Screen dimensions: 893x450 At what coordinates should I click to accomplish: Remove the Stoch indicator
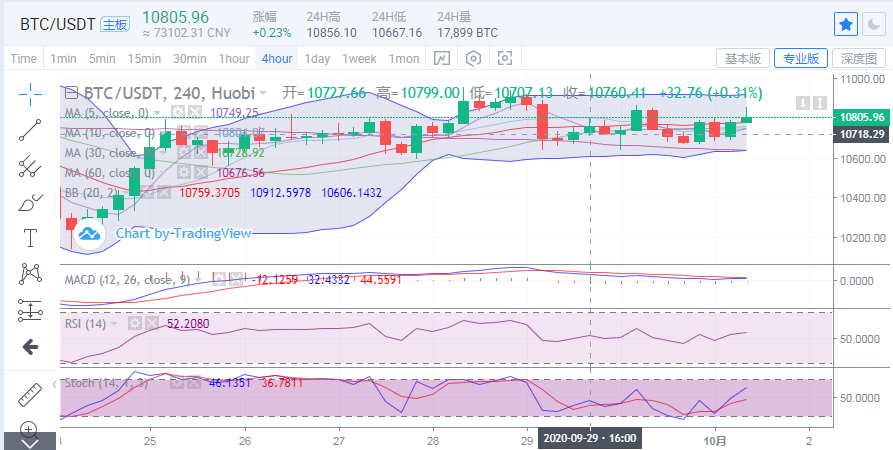(x=194, y=383)
